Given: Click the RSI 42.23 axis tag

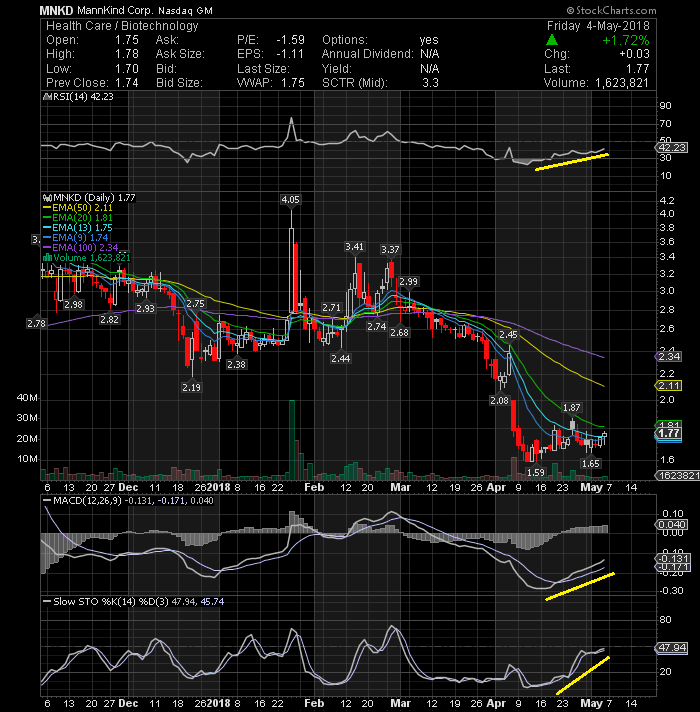Looking at the screenshot, I should (672, 148).
